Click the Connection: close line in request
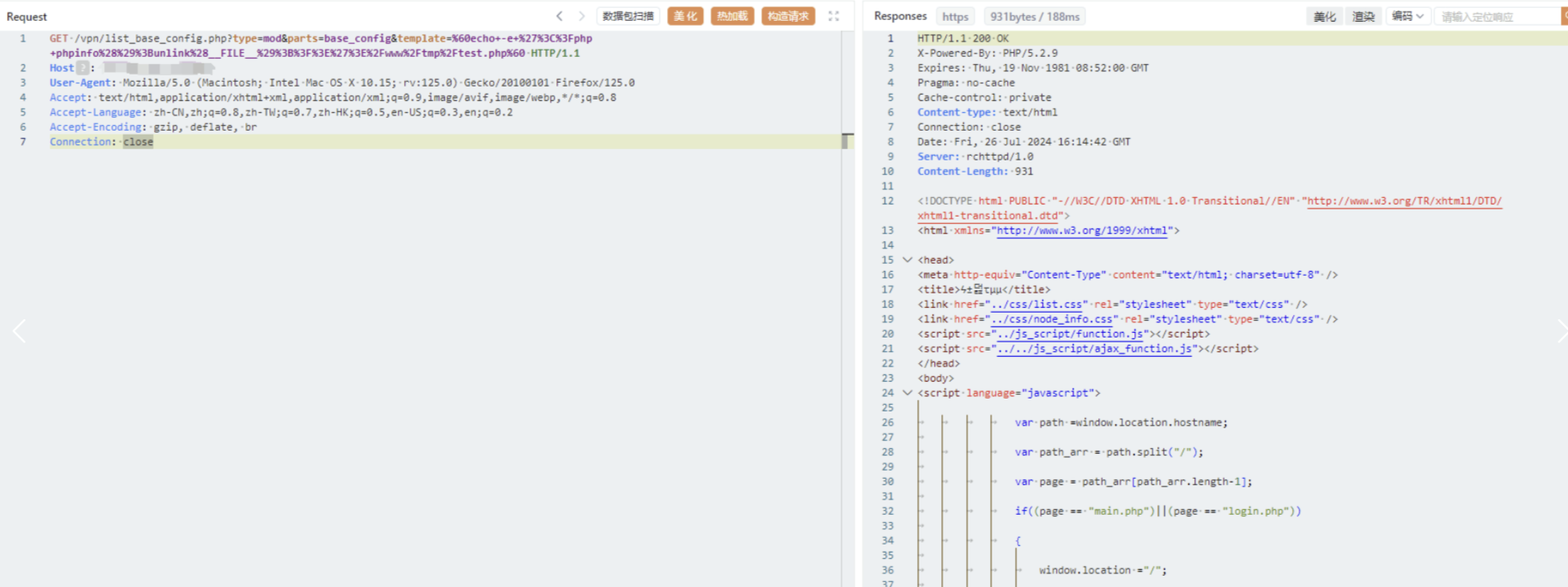 (101, 142)
